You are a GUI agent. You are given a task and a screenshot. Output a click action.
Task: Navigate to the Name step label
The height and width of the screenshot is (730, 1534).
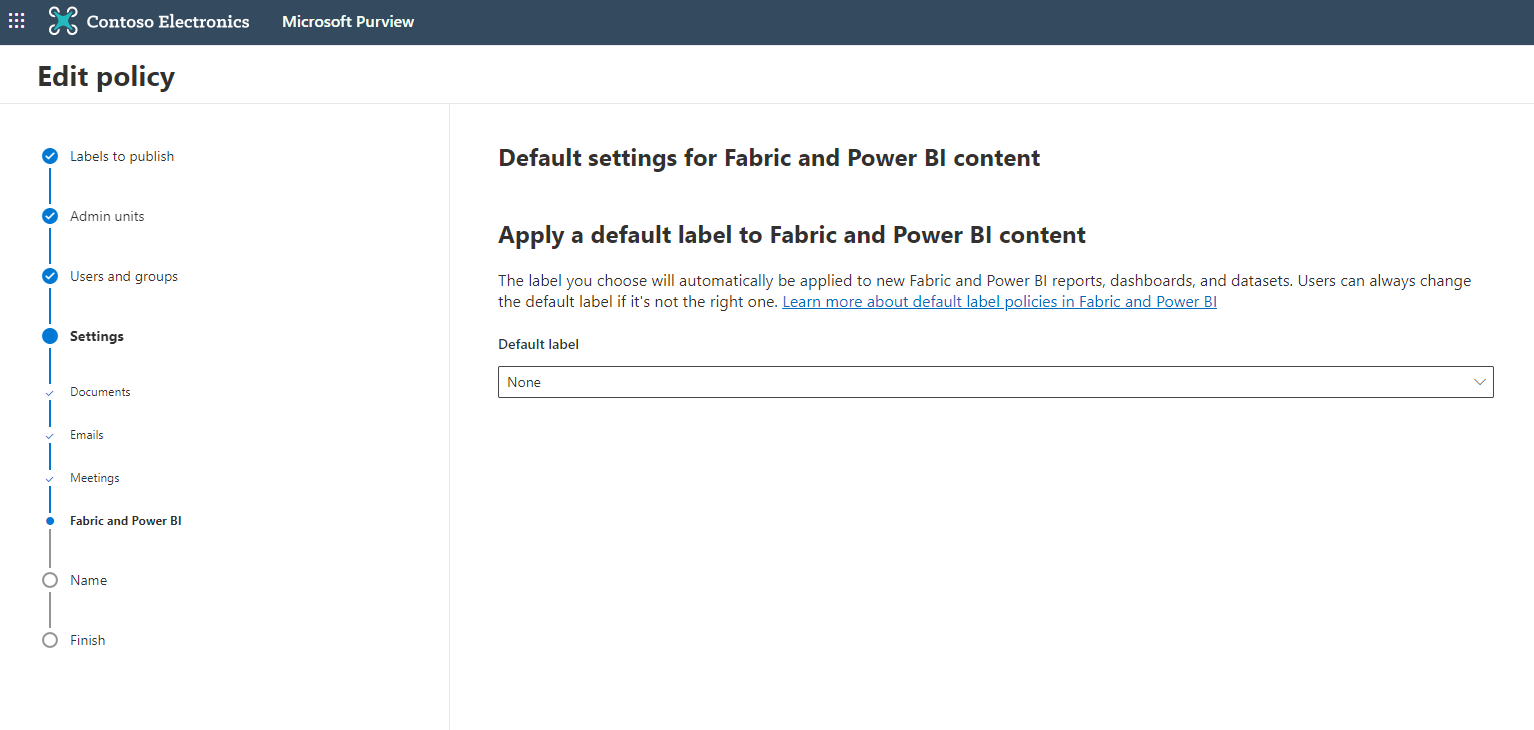pyautogui.click(x=89, y=580)
